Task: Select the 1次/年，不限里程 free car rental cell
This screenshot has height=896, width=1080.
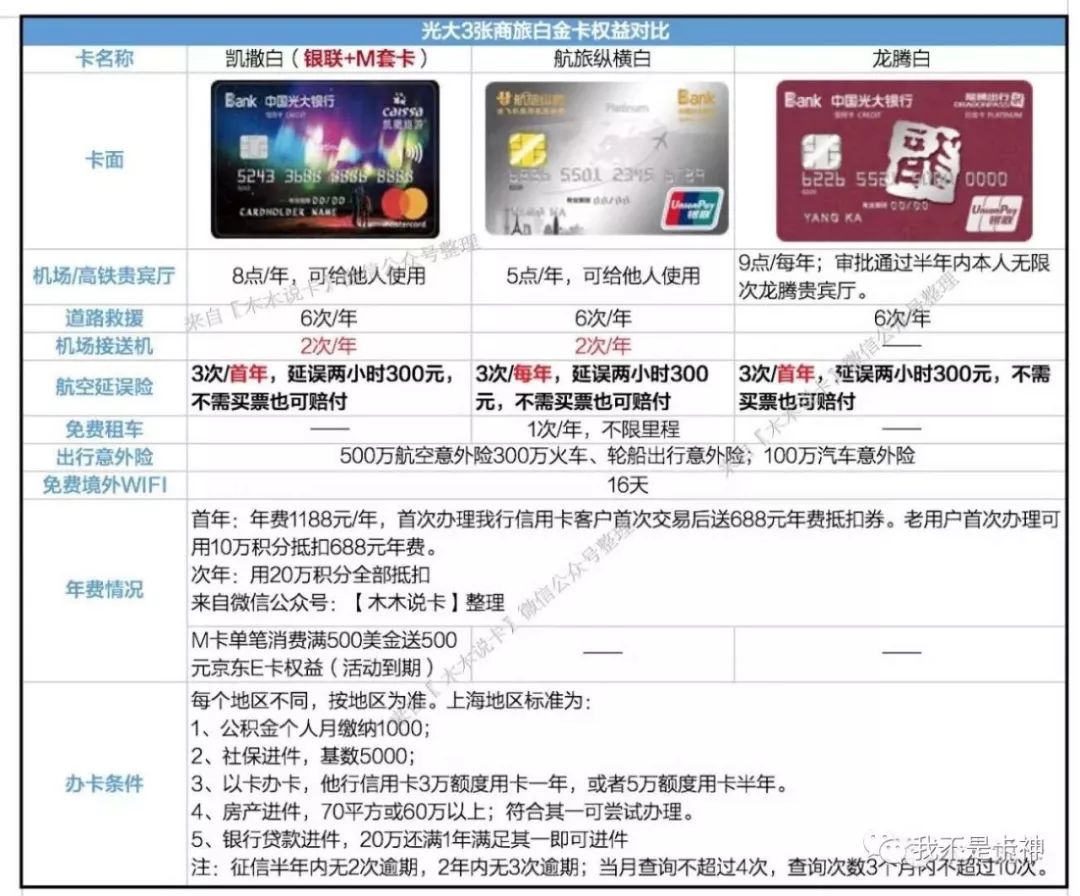Action: point(603,430)
